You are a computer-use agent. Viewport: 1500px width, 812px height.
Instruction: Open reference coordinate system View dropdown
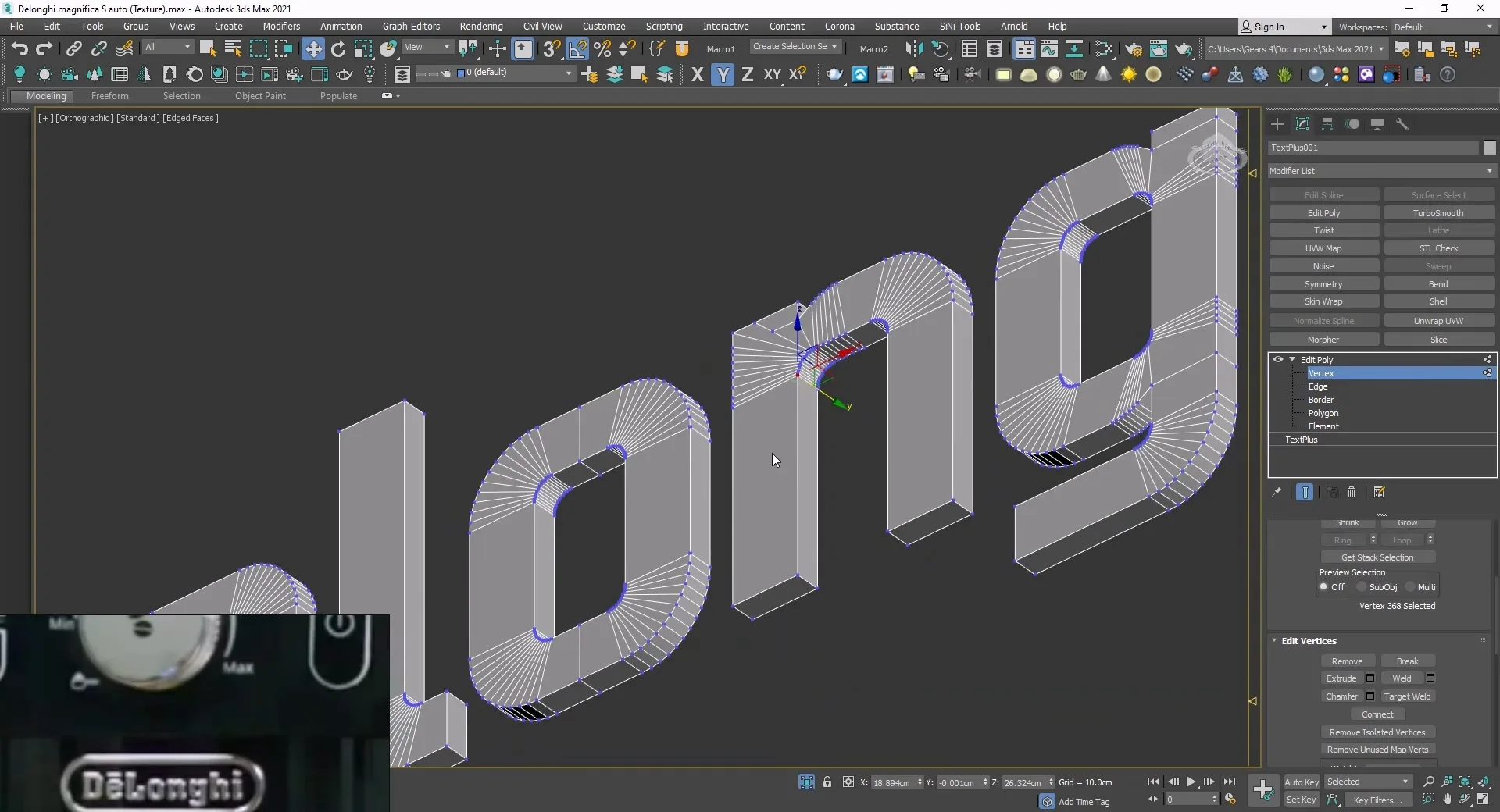click(x=427, y=48)
